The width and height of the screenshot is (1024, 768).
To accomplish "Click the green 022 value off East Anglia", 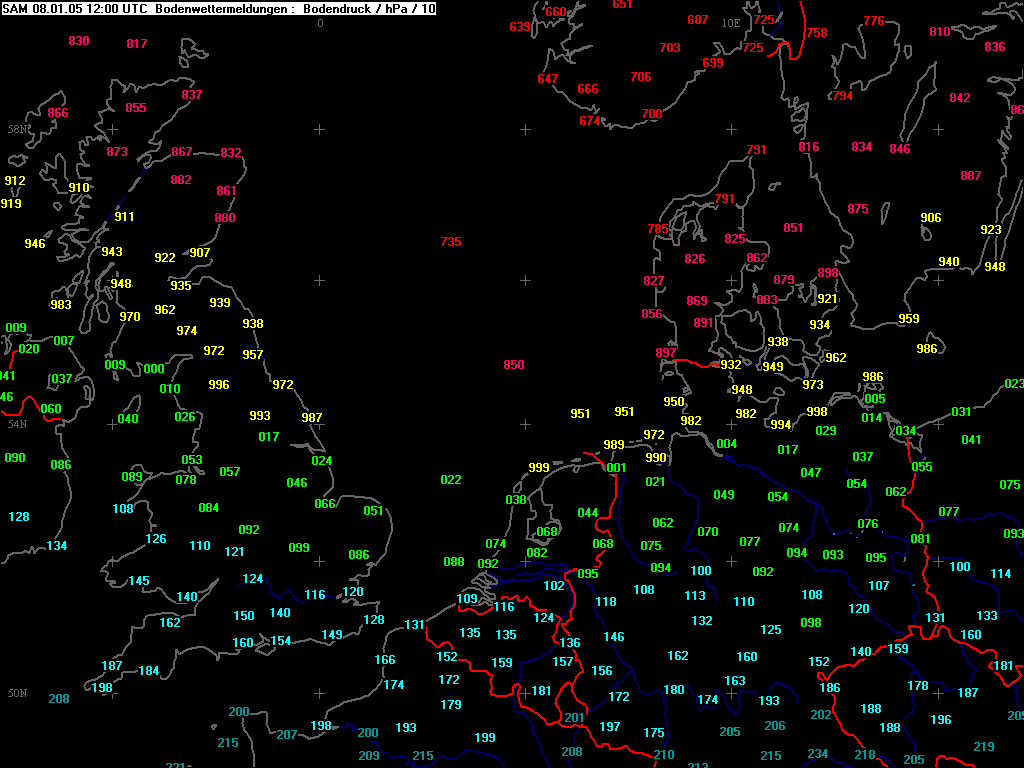I will point(451,480).
